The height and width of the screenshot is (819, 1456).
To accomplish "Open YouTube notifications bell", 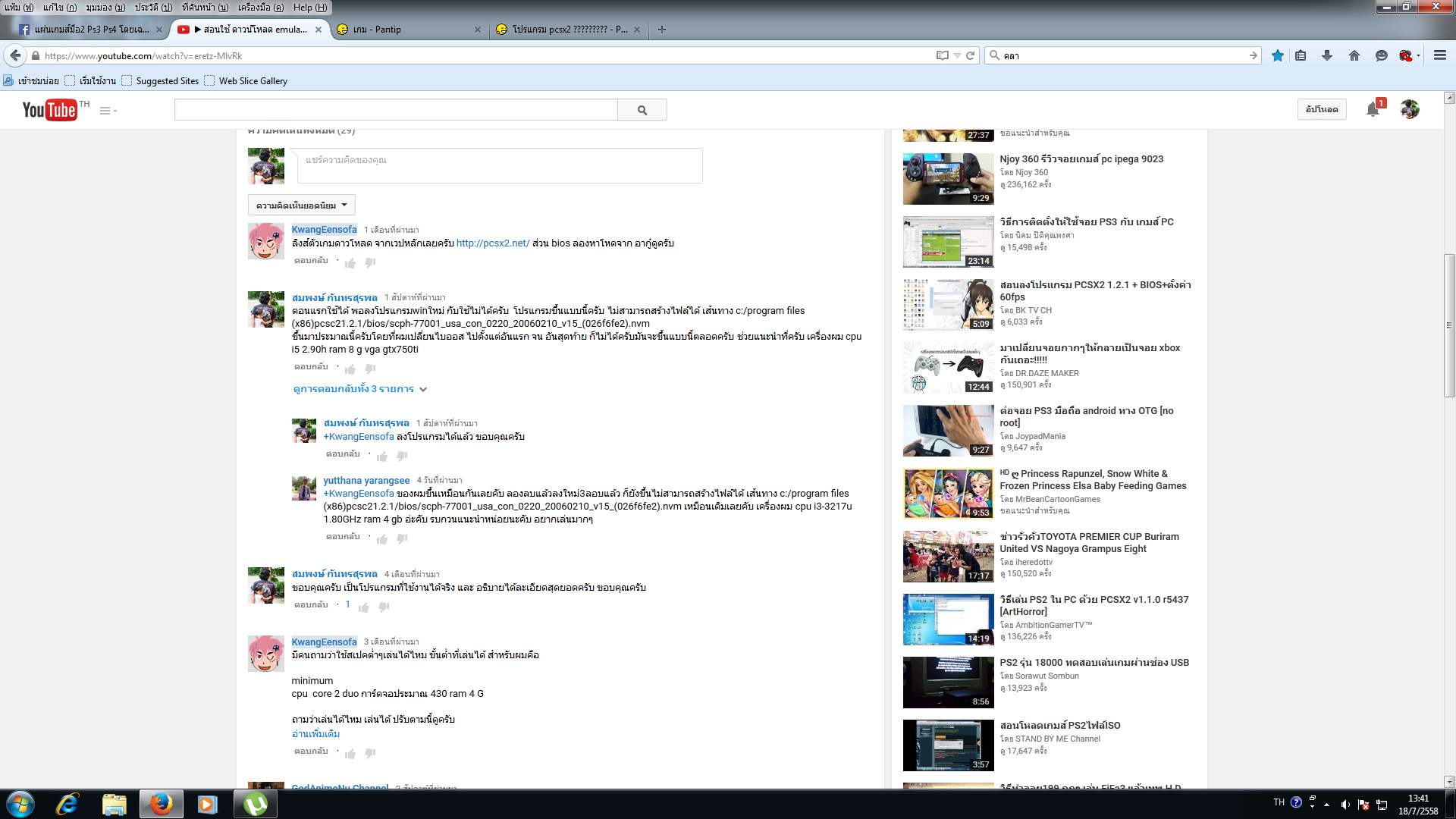I will [x=1373, y=110].
